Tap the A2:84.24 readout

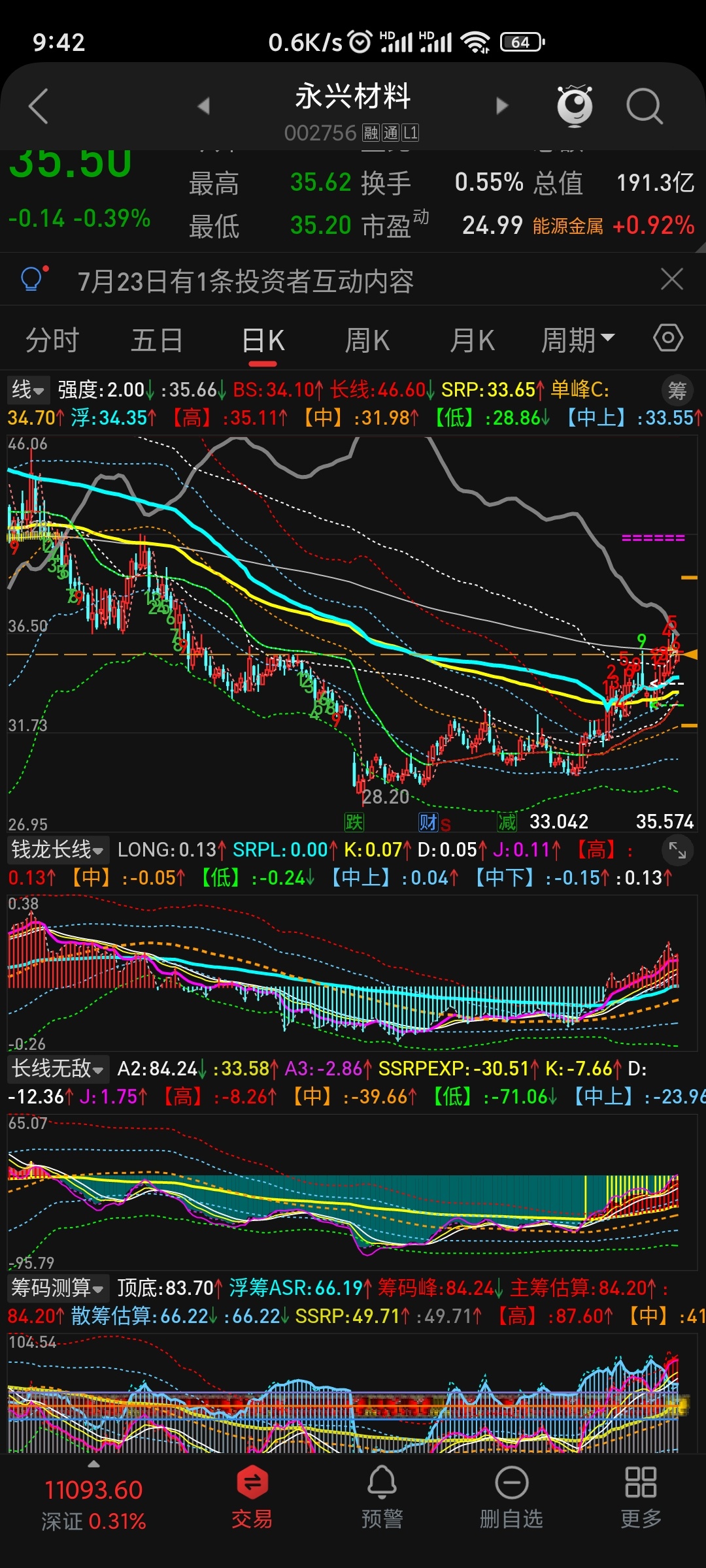[x=162, y=1068]
